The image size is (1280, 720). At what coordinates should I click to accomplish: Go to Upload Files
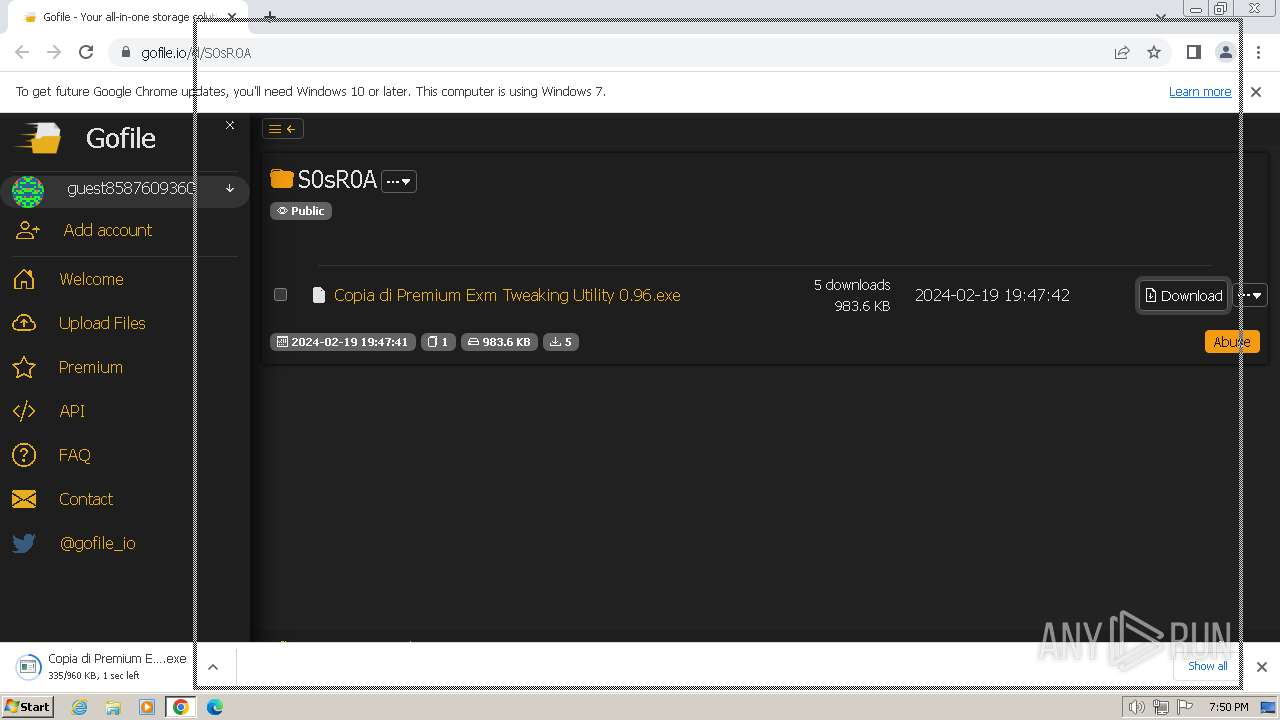102,323
